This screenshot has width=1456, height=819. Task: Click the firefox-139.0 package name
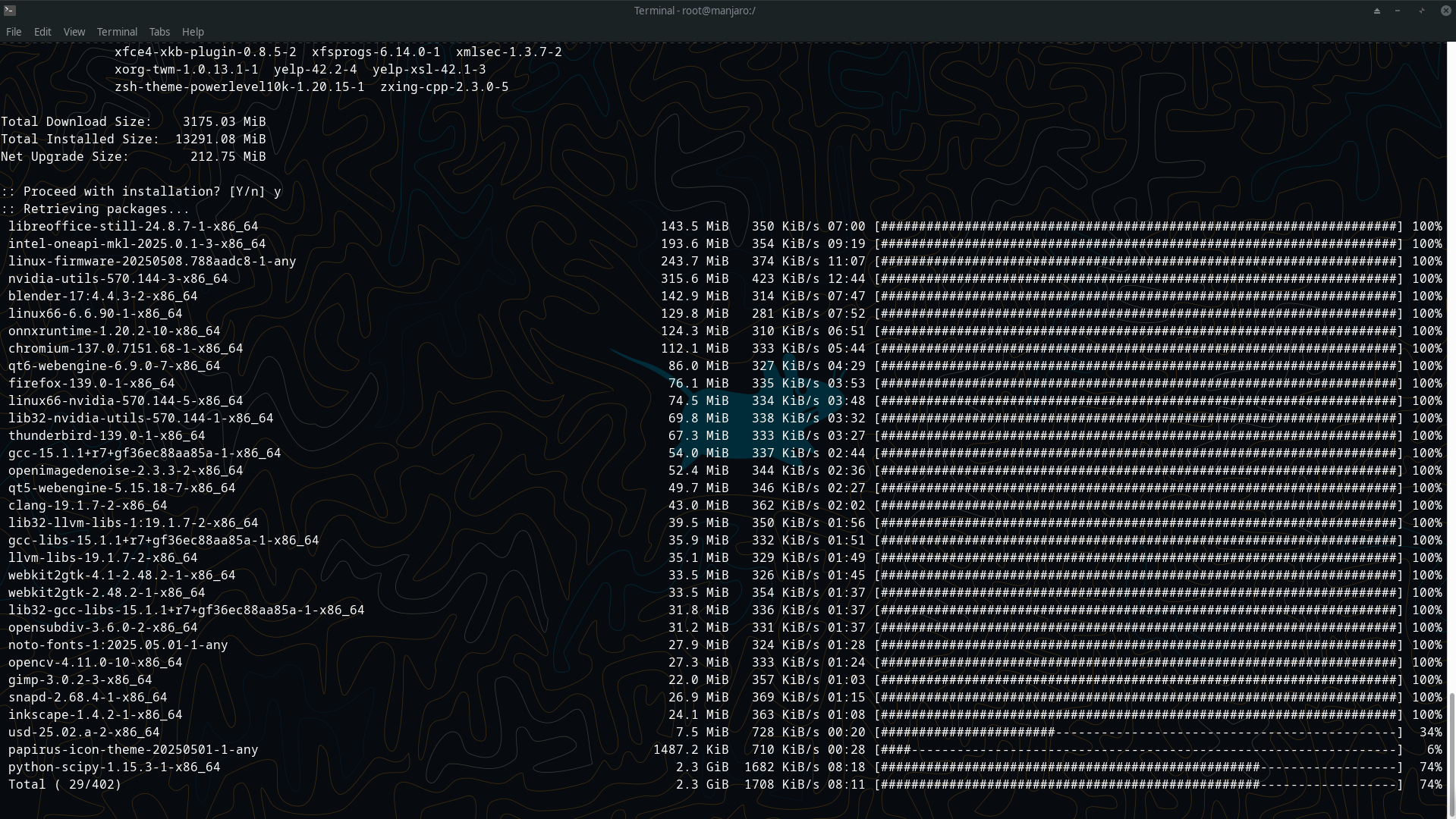91,383
